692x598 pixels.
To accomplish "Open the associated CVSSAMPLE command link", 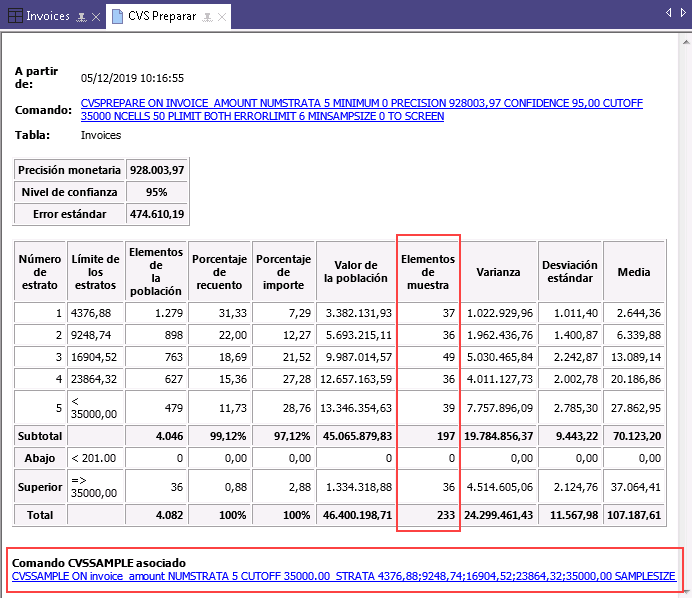I will pos(343,576).
